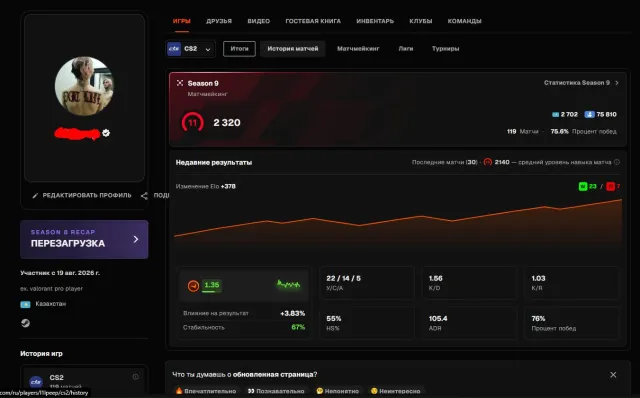Click the 1.03 K/R stat card
This screenshot has height=398, width=640.
pos(571,283)
